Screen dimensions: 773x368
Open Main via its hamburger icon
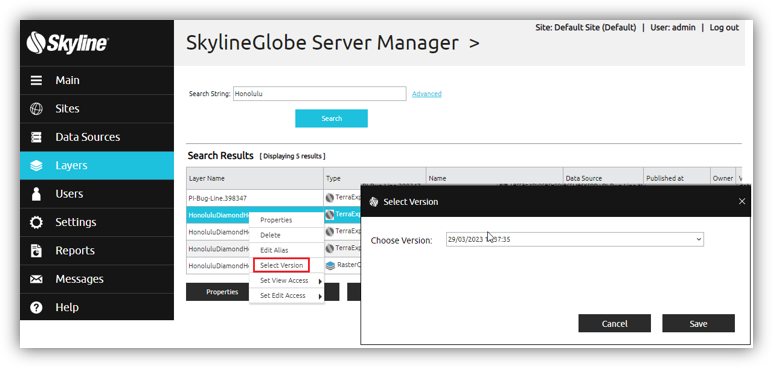tap(36, 80)
